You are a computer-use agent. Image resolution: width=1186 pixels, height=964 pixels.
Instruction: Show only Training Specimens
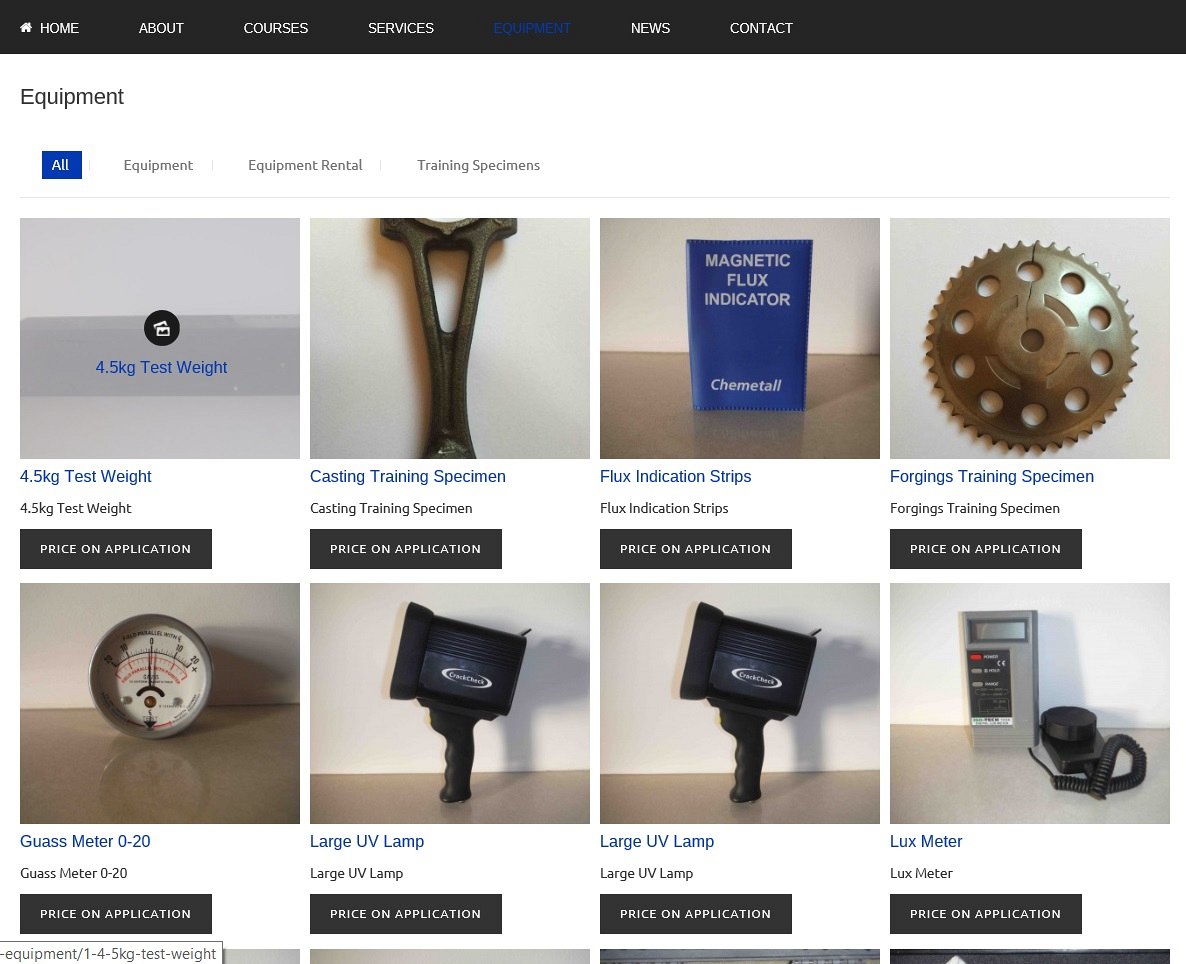click(x=478, y=165)
